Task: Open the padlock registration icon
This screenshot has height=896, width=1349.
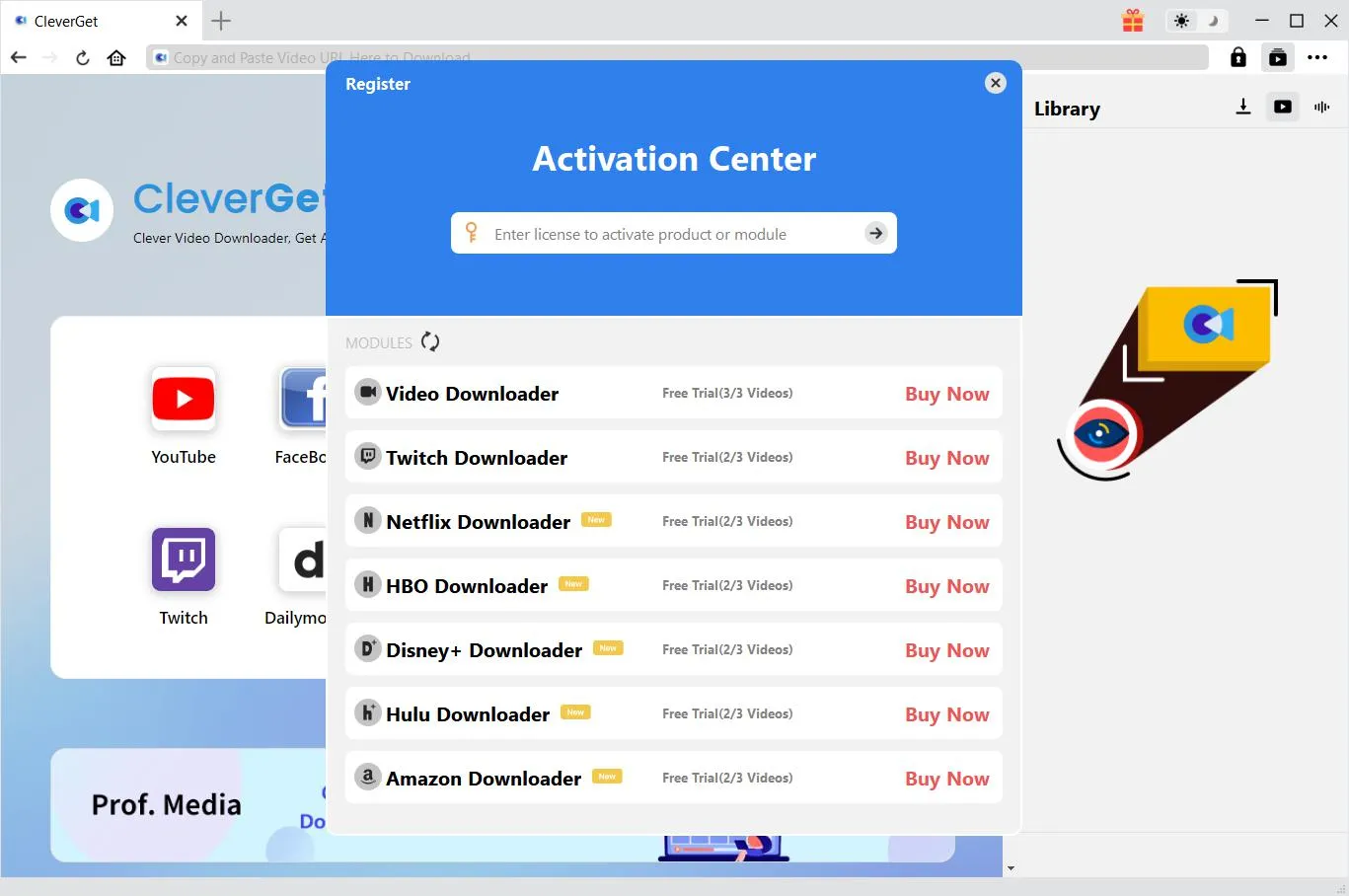Action: (x=1237, y=58)
